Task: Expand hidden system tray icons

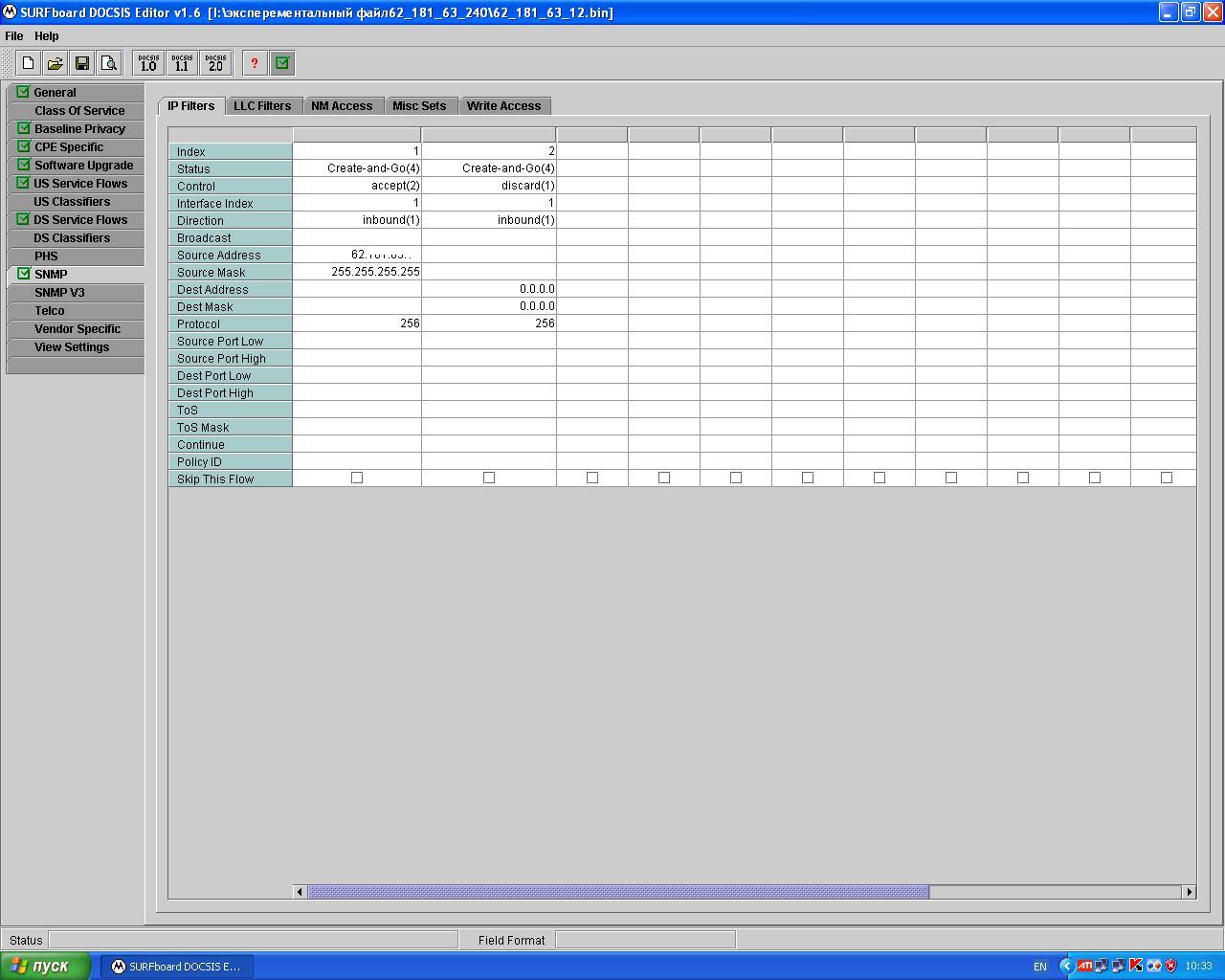Action: [x=1066, y=966]
